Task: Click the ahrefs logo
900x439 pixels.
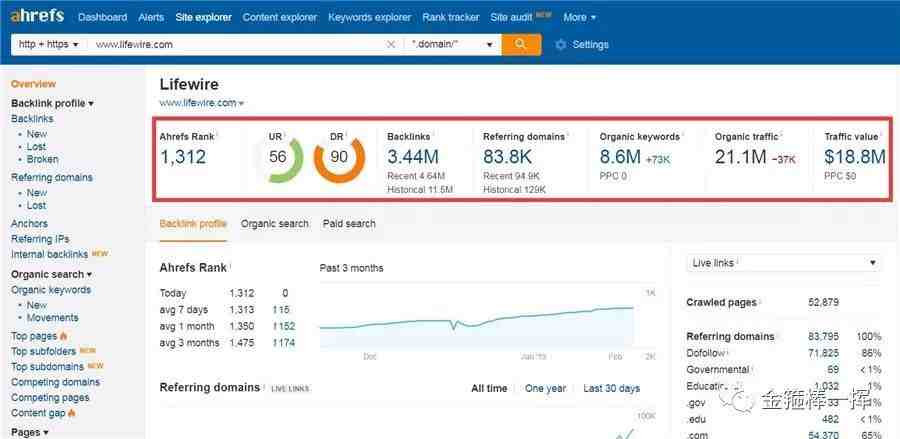Action: 37,15
